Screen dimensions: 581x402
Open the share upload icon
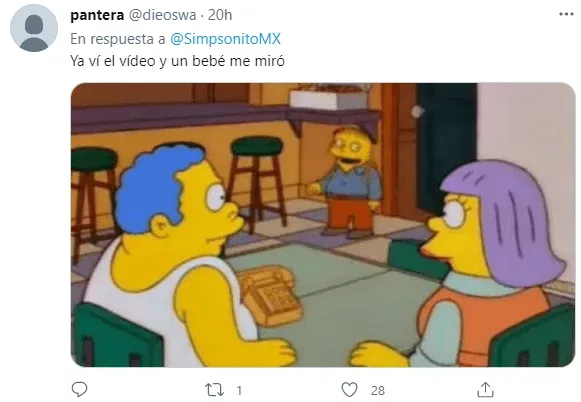485,389
